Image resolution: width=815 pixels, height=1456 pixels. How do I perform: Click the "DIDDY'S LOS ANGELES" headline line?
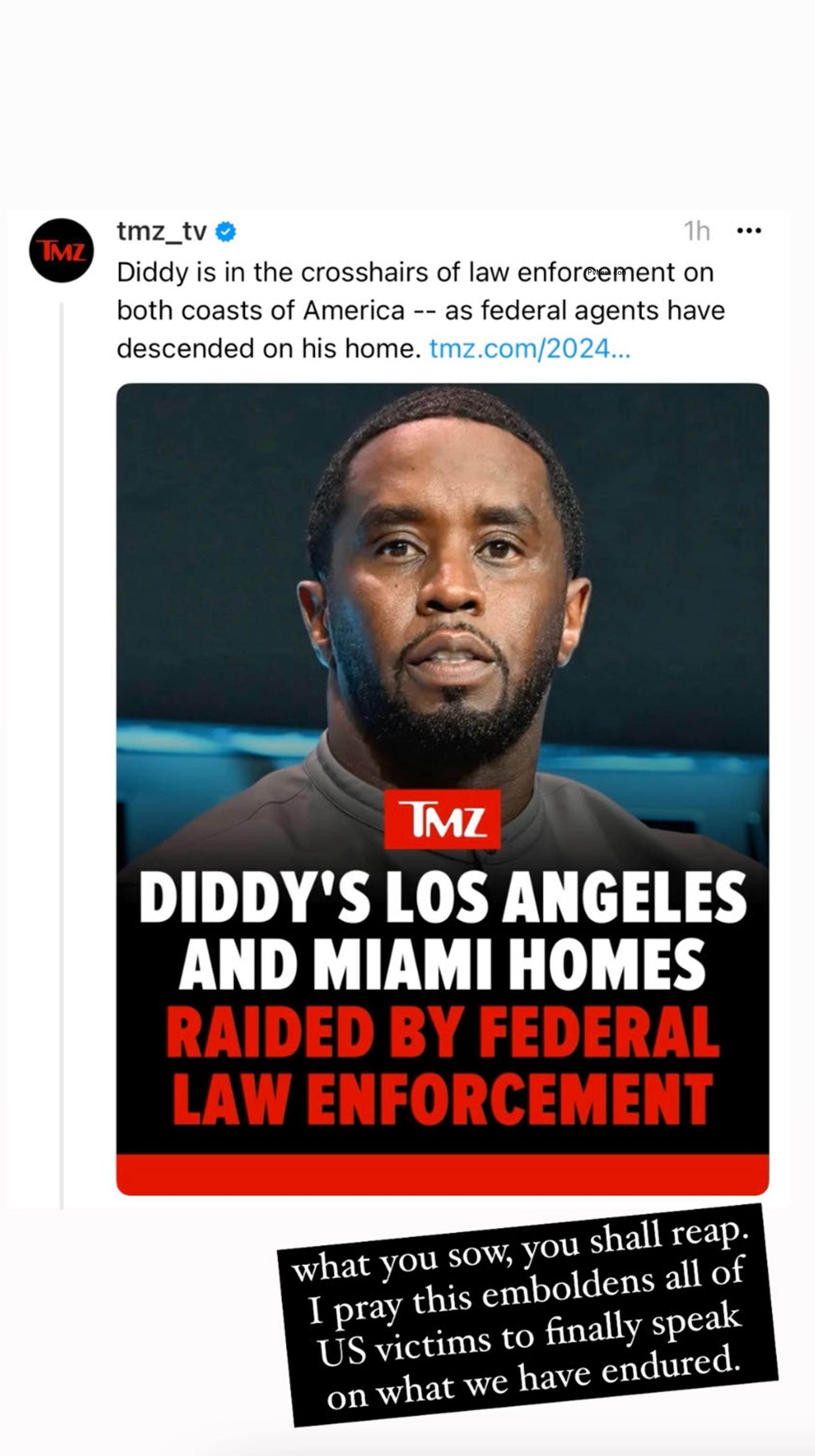tap(442, 897)
